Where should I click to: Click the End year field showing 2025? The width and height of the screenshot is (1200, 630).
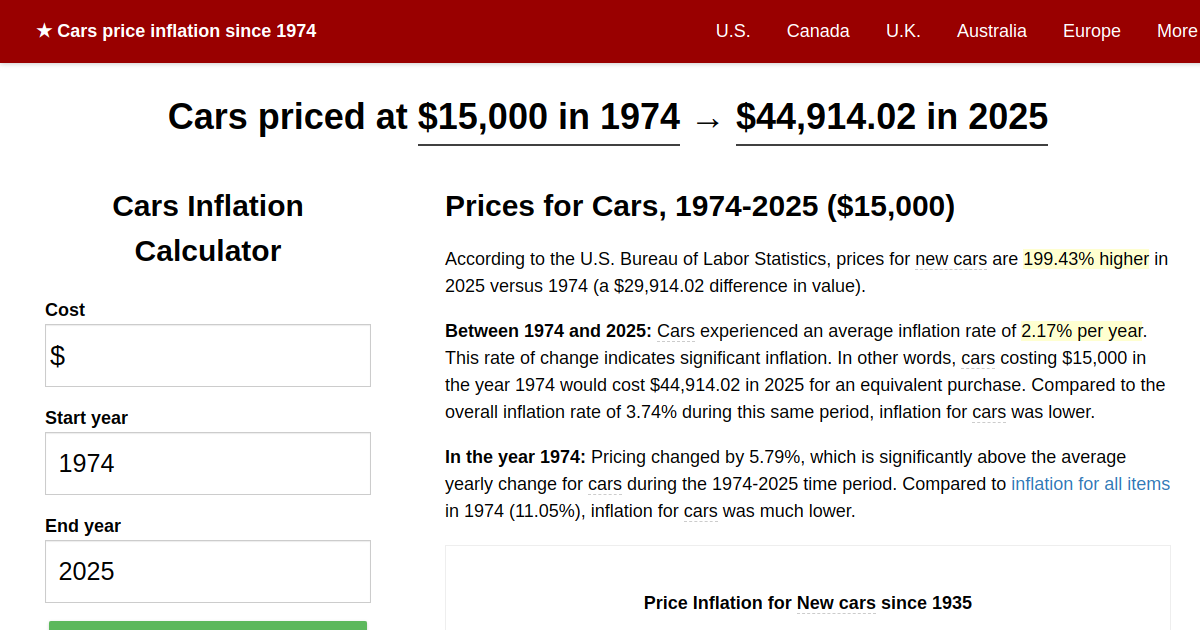[x=207, y=571]
